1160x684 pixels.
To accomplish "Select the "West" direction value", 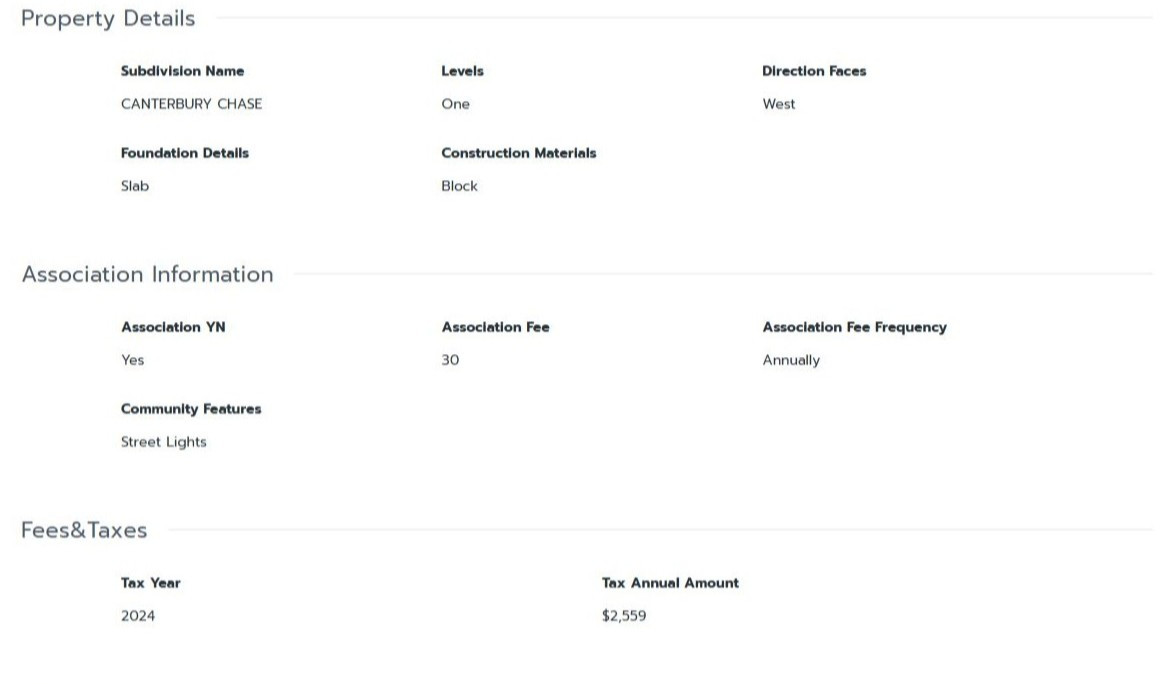I will pos(778,104).
